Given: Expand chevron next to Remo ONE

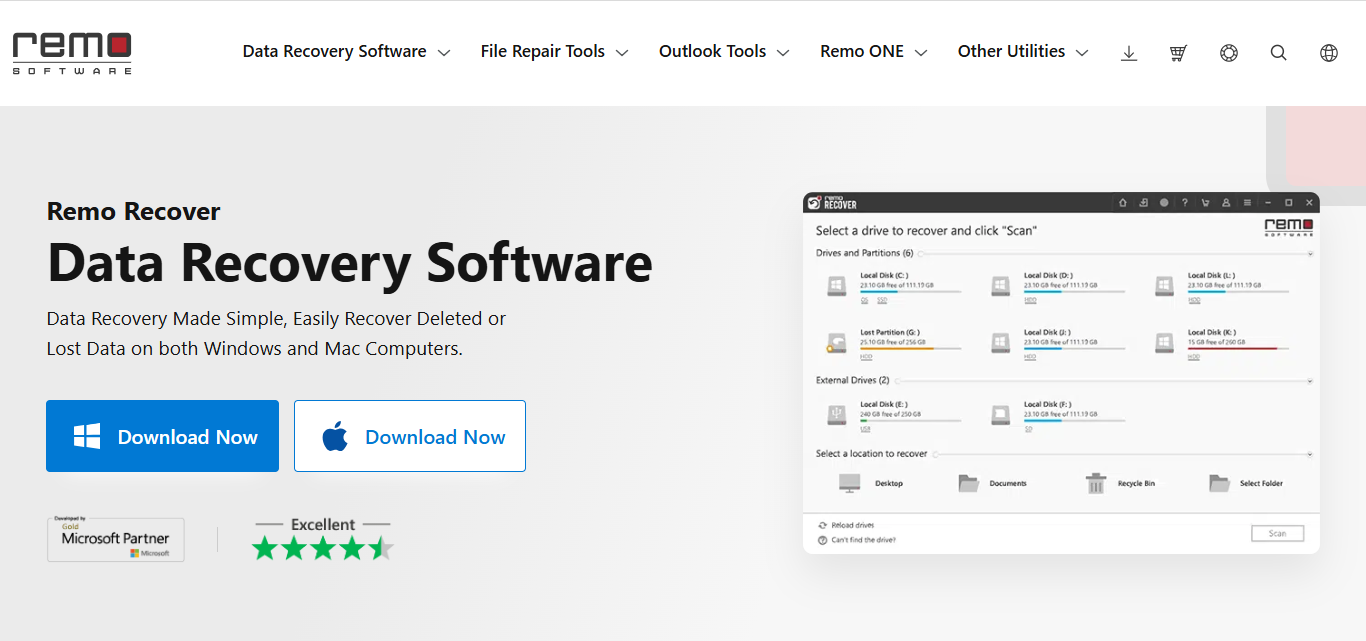Looking at the screenshot, I should (921, 53).
